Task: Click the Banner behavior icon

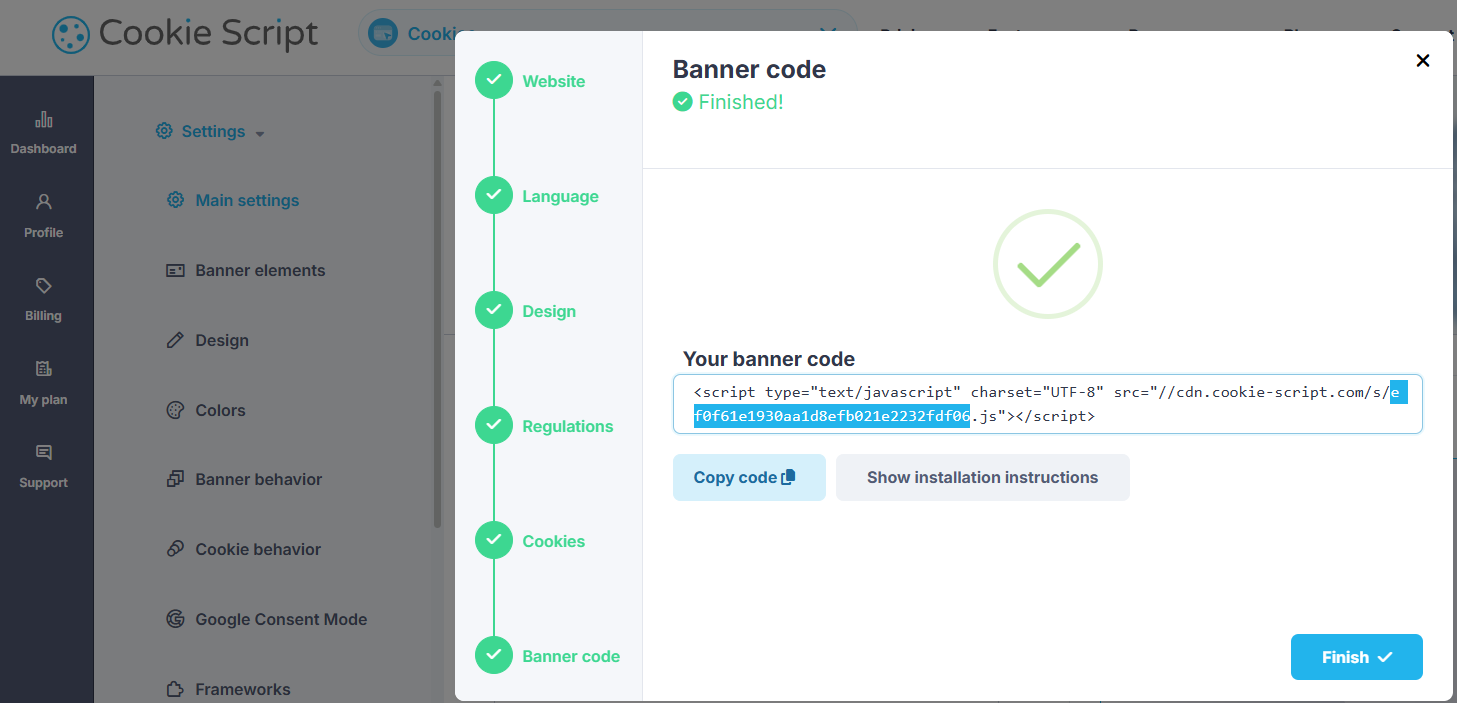Action: click(x=175, y=479)
